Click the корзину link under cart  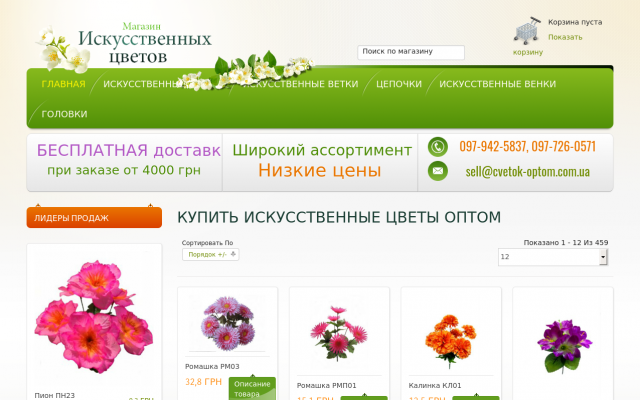point(528,52)
